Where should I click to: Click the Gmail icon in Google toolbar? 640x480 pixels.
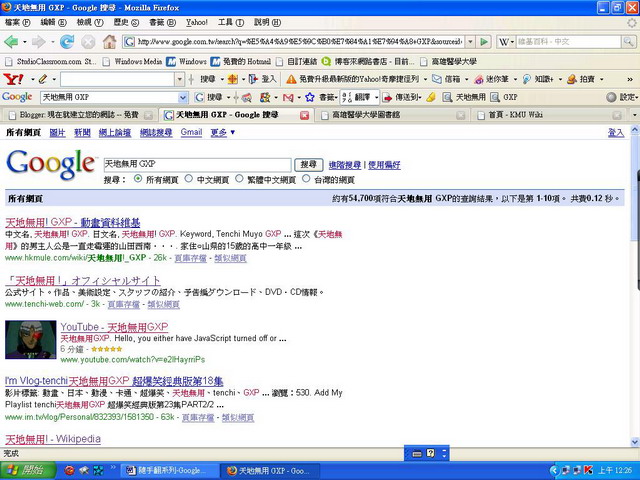(288, 97)
